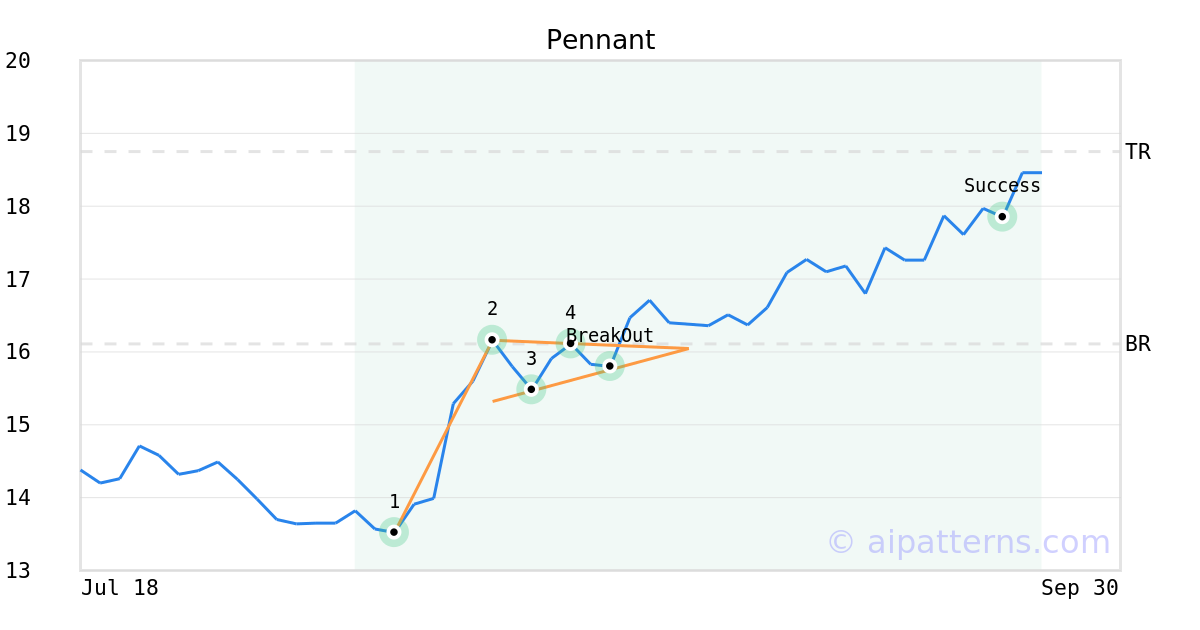1200x630 pixels.
Task: Click the number 2 label above marker
Action: (492, 309)
